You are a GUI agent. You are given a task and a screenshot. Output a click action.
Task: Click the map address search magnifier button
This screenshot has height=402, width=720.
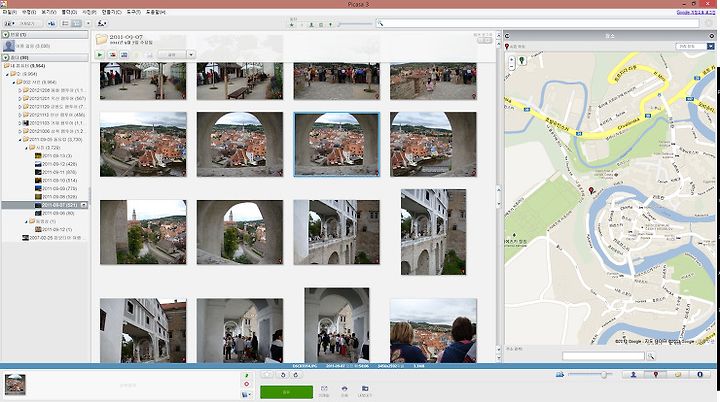click(651, 356)
